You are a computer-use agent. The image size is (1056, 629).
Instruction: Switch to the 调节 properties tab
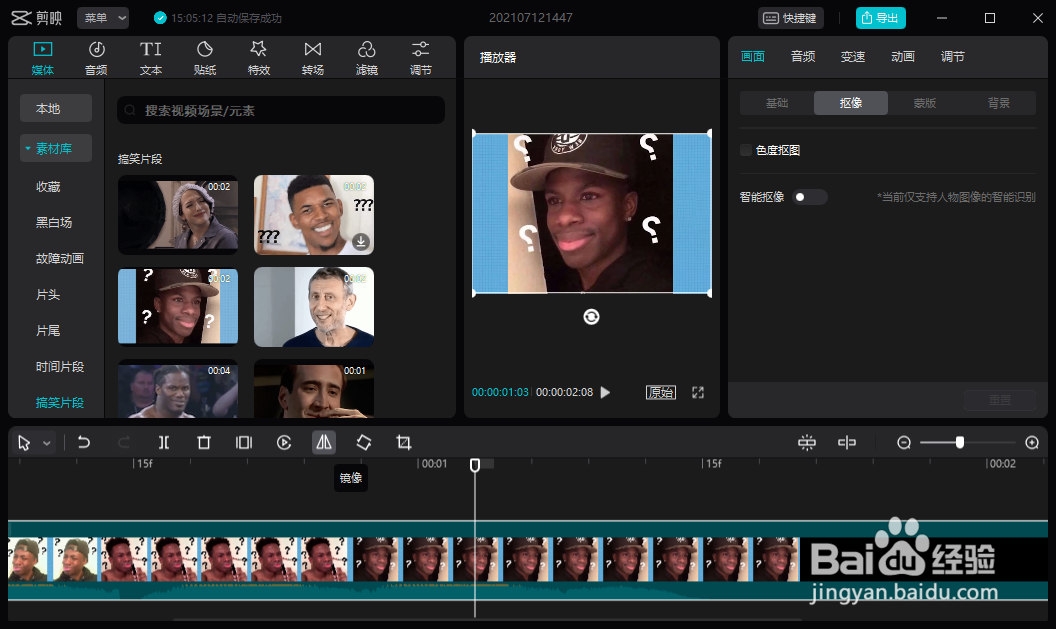[952, 57]
